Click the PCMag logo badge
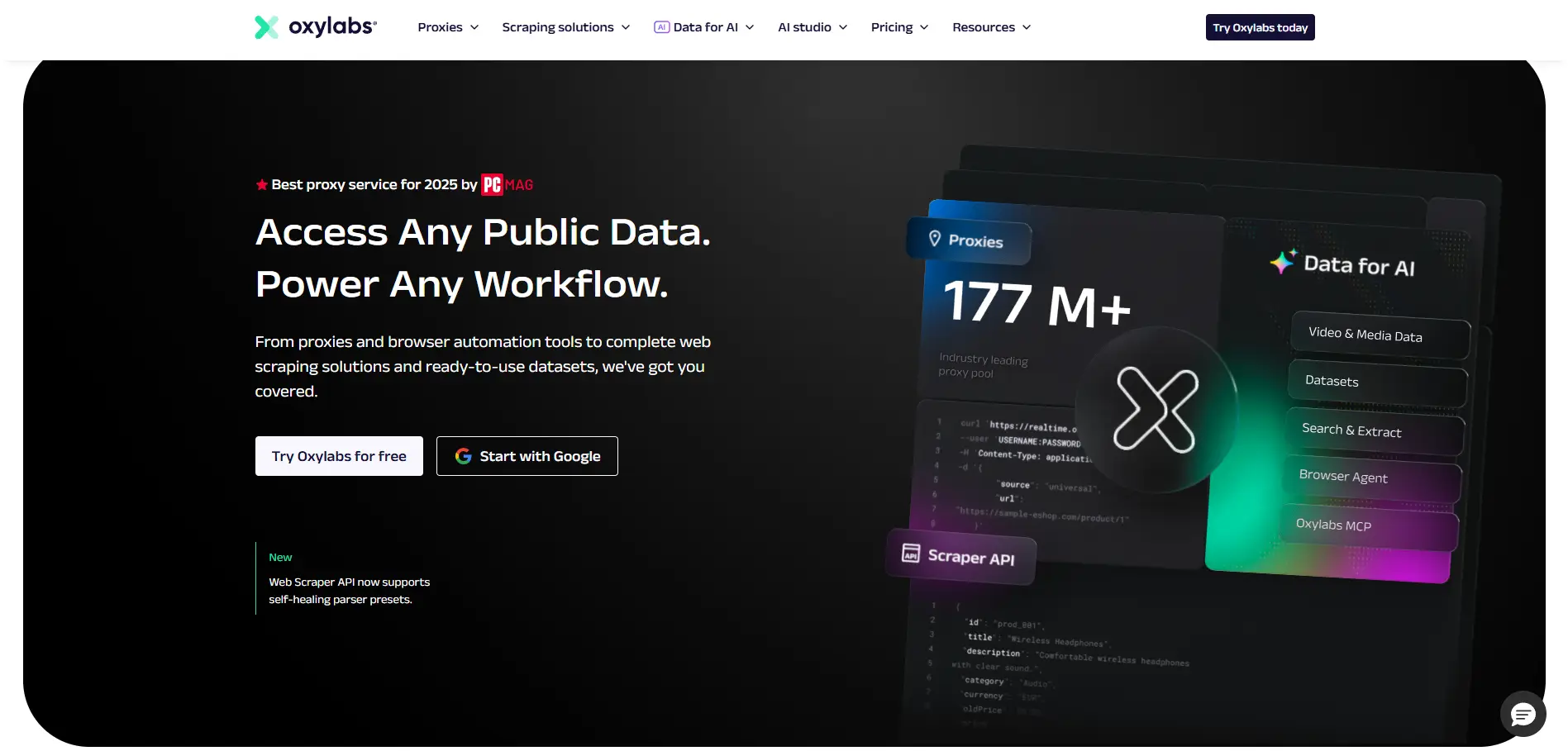The image size is (1568, 751). [507, 185]
